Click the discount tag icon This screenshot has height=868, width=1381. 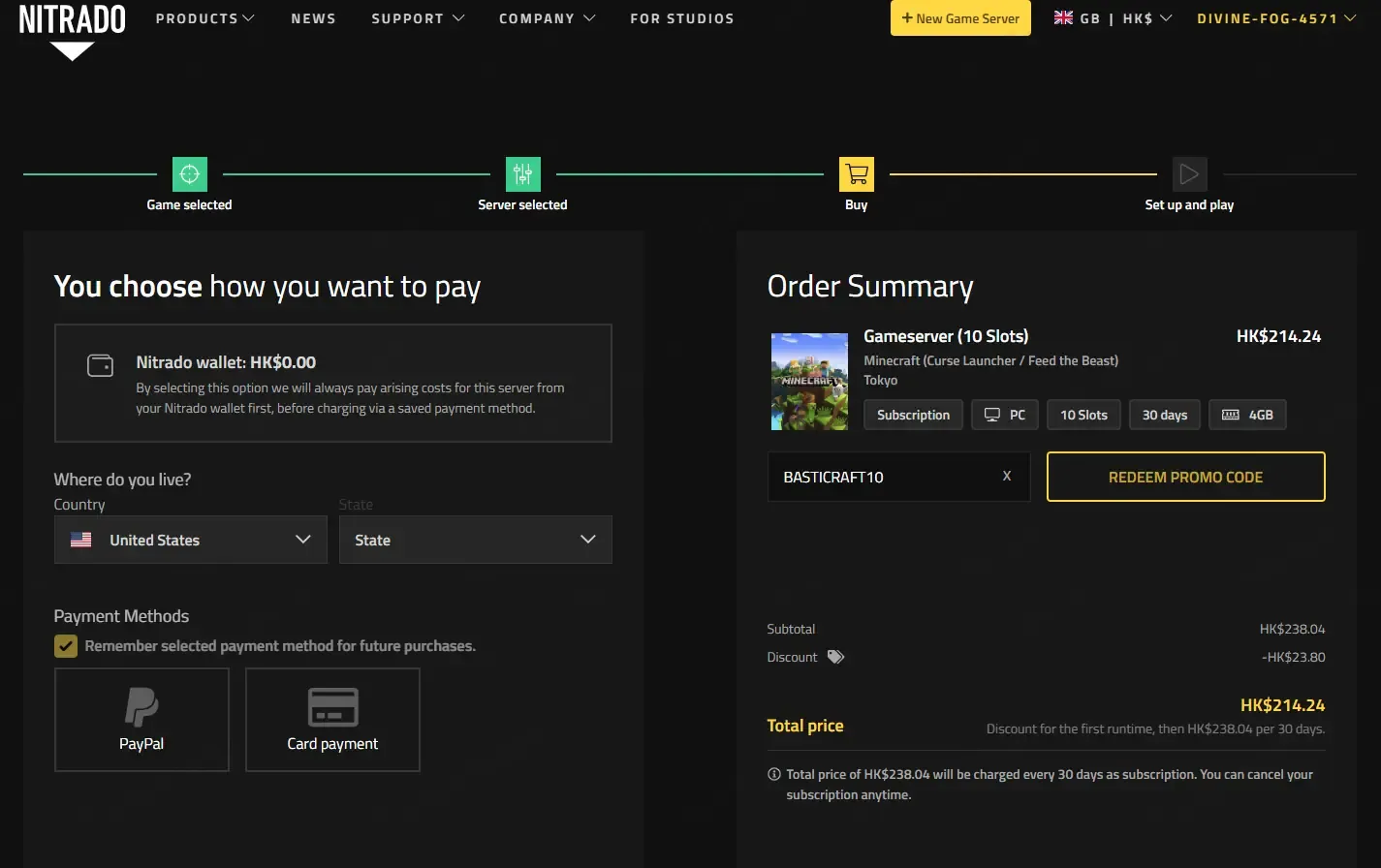pyautogui.click(x=835, y=657)
